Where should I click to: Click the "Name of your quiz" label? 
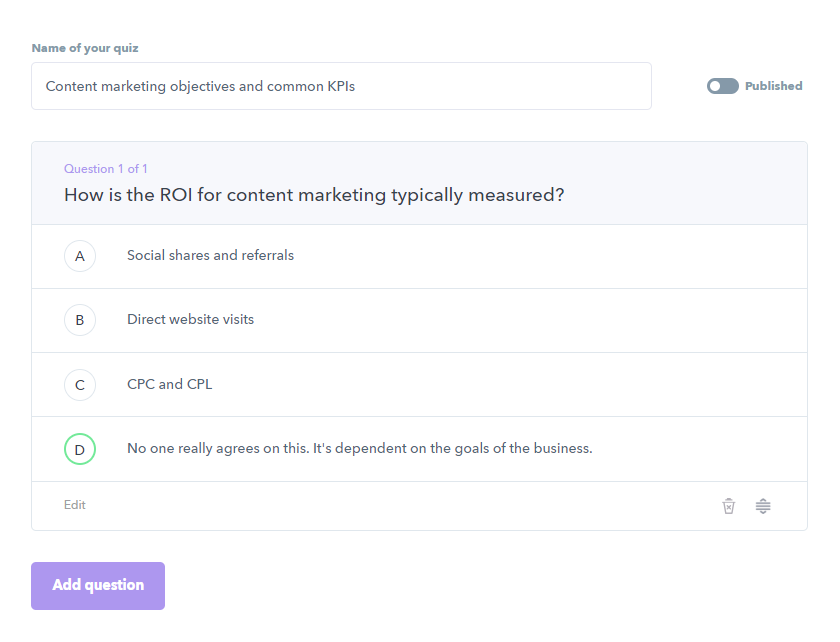pos(85,48)
